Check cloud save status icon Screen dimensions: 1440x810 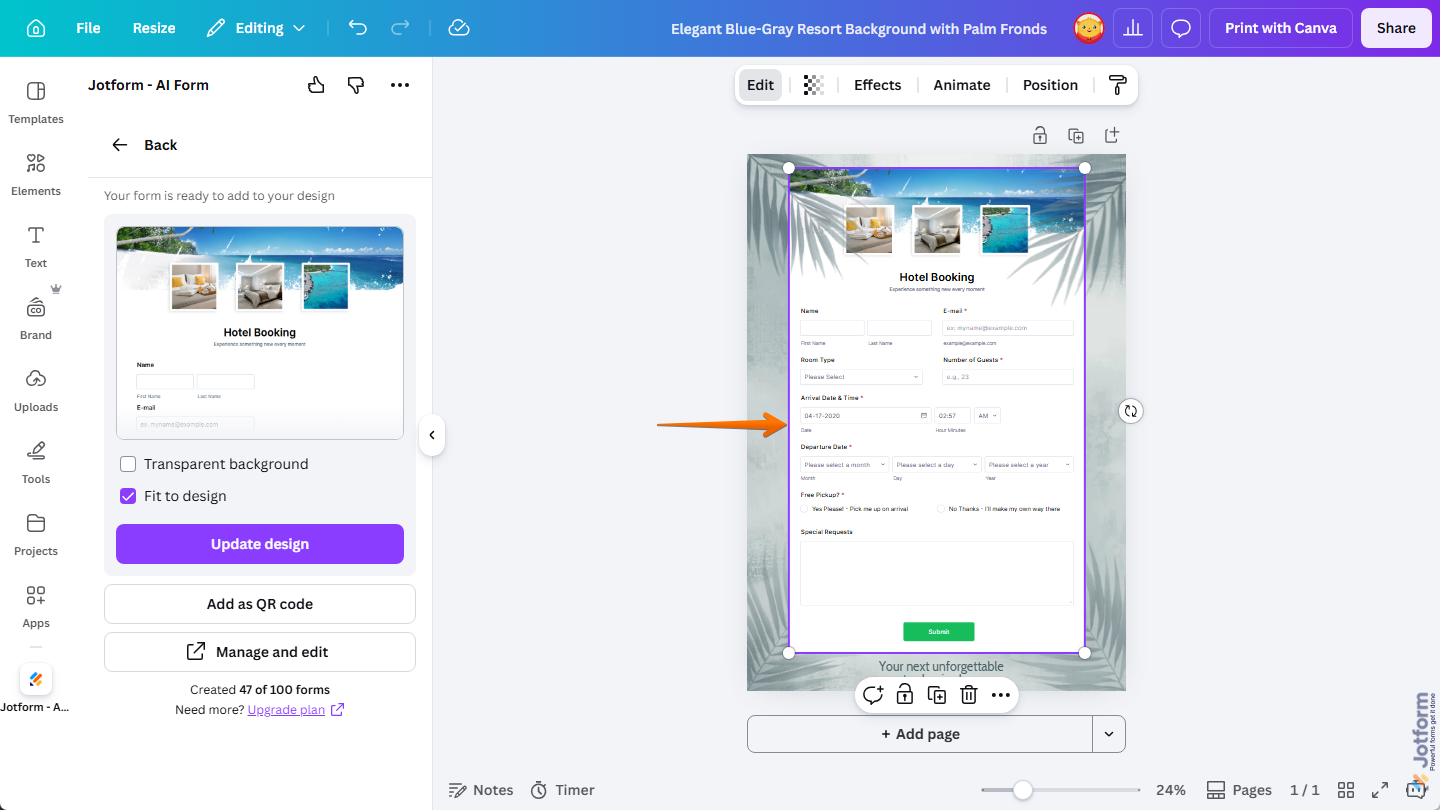pos(459,28)
